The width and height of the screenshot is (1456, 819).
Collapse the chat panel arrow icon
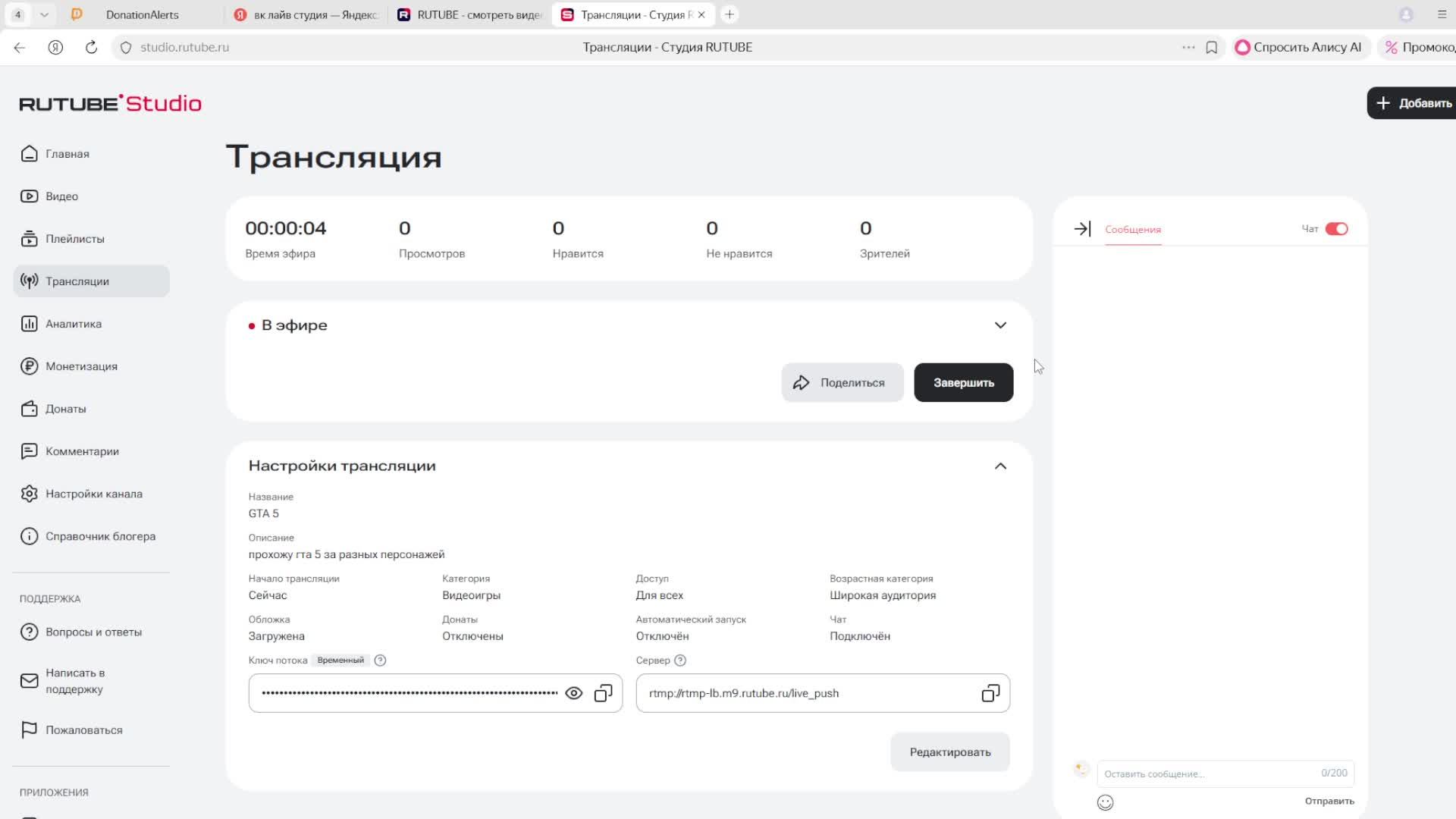pos(1082,229)
